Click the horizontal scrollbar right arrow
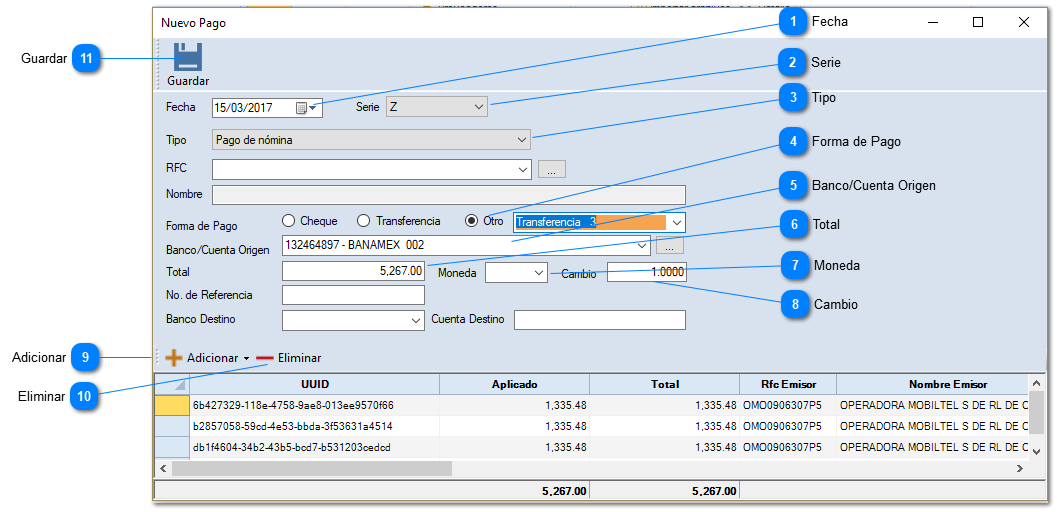The image size is (1057, 512). (1019, 468)
